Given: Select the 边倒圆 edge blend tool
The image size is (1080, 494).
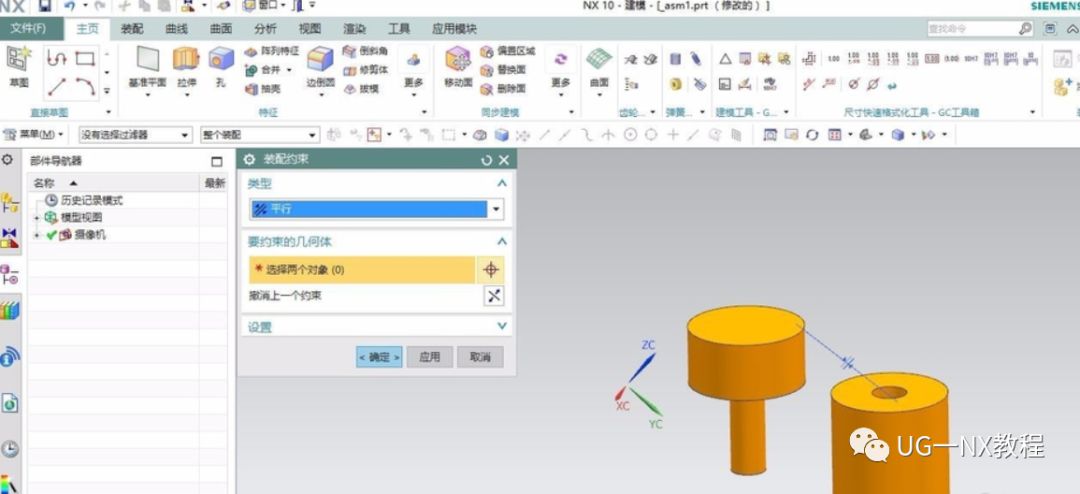Looking at the screenshot, I should point(320,69).
